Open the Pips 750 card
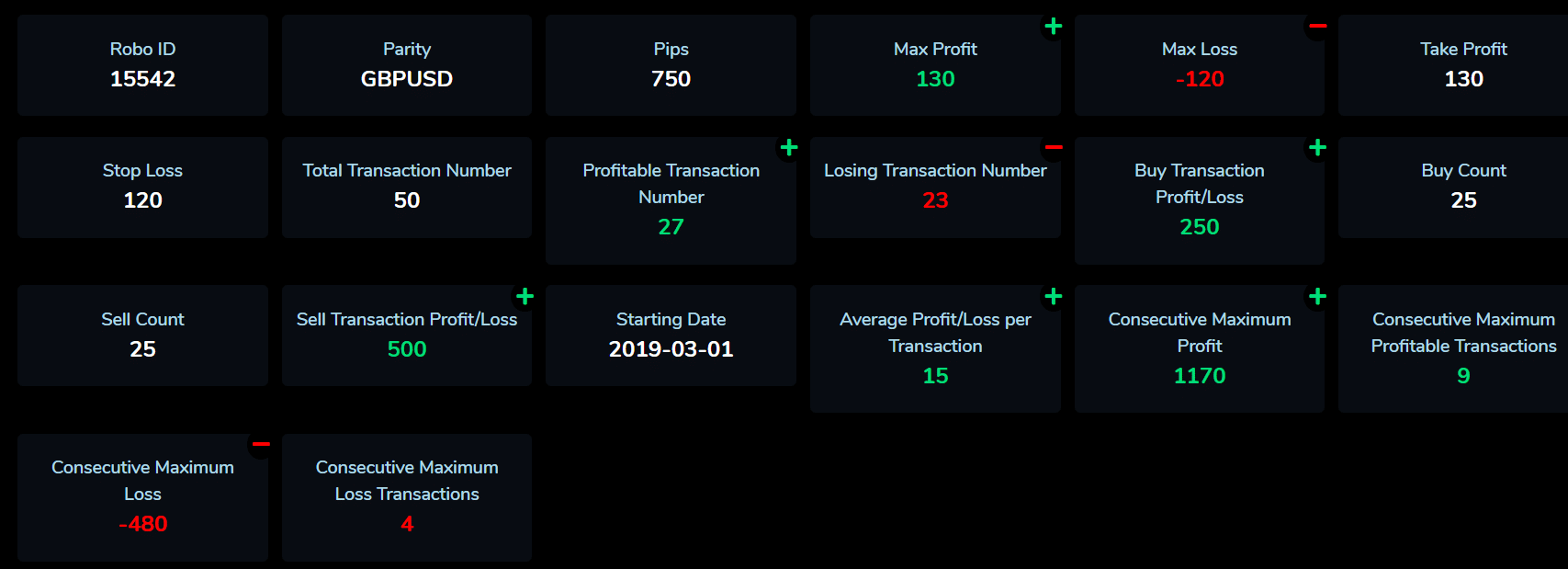 (671, 64)
